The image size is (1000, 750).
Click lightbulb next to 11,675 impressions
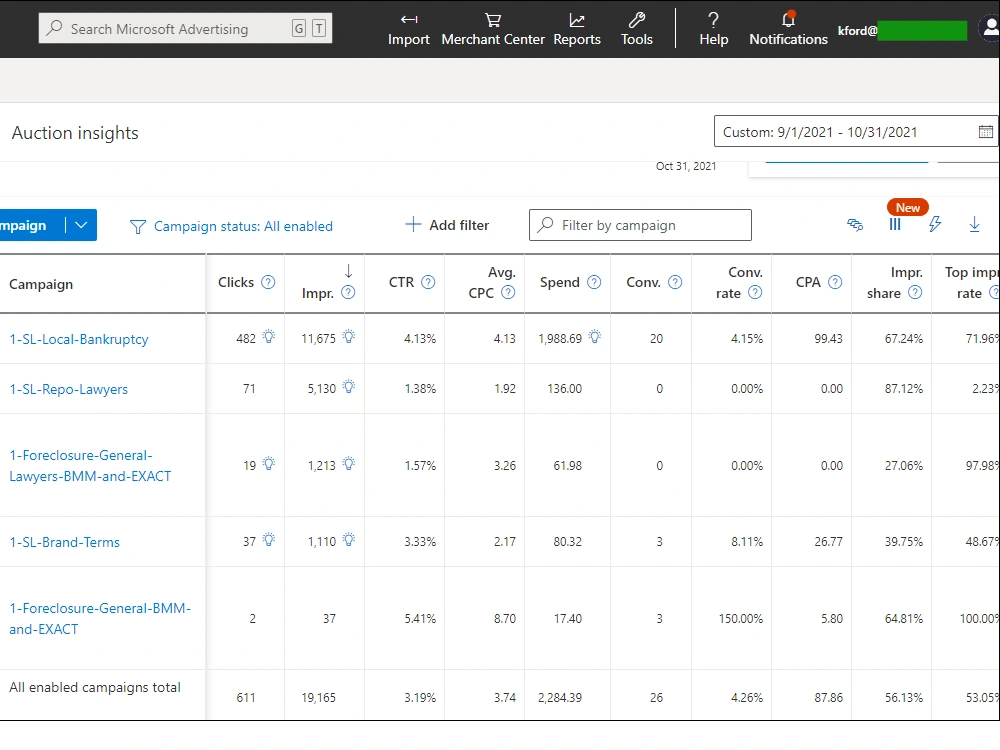(349, 336)
